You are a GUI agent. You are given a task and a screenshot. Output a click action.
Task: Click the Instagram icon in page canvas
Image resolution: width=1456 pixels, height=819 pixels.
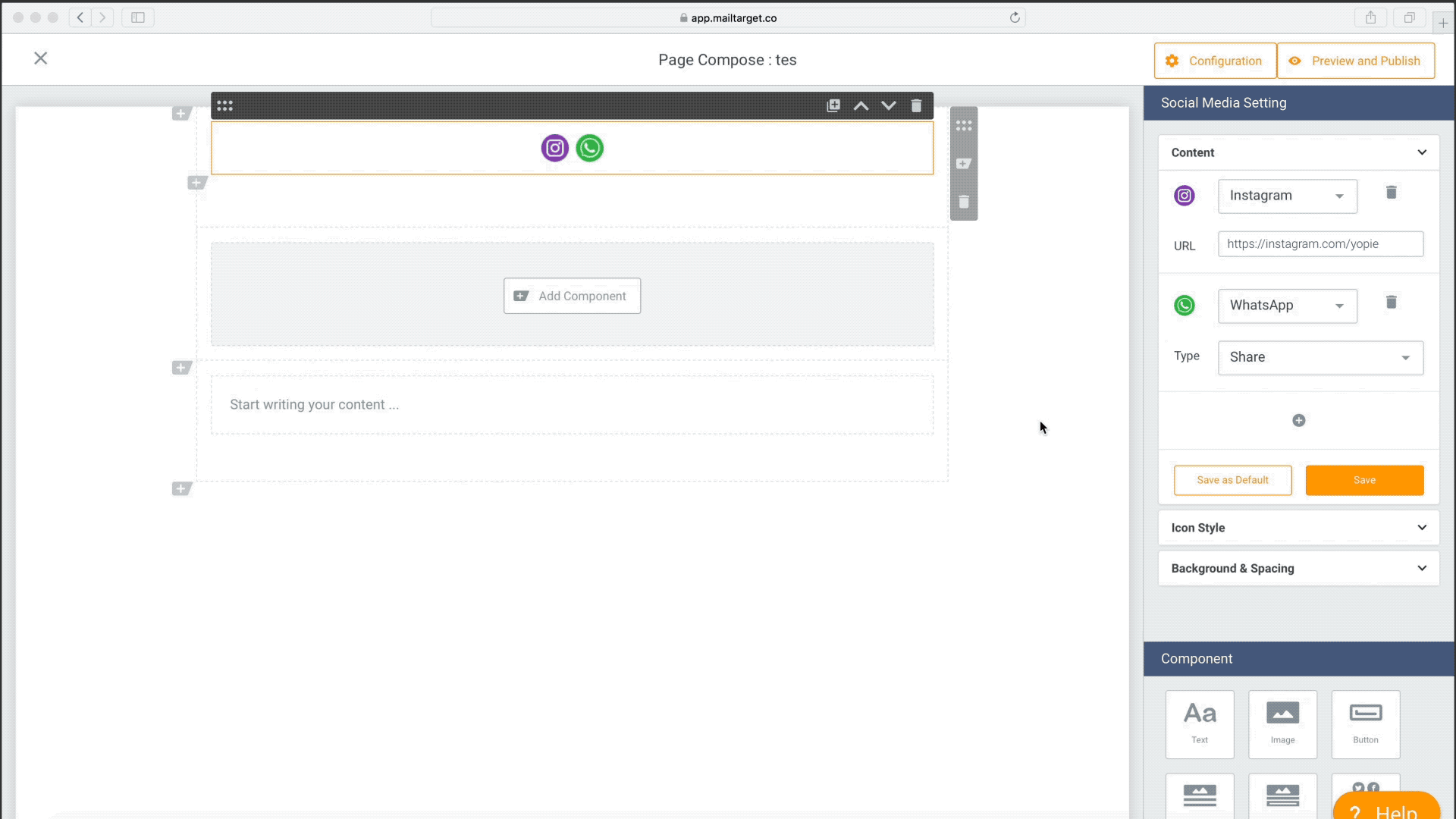click(x=554, y=148)
